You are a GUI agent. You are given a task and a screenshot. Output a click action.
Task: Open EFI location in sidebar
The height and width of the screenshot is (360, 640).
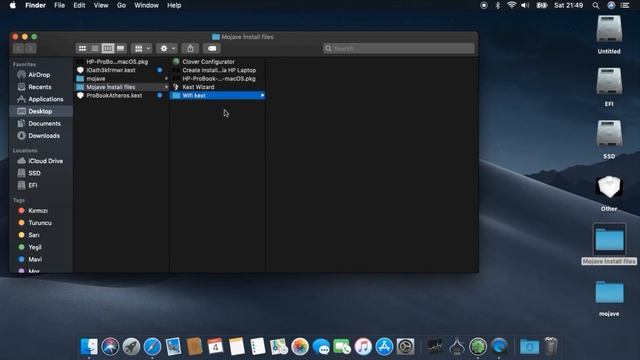pyautogui.click(x=33, y=185)
